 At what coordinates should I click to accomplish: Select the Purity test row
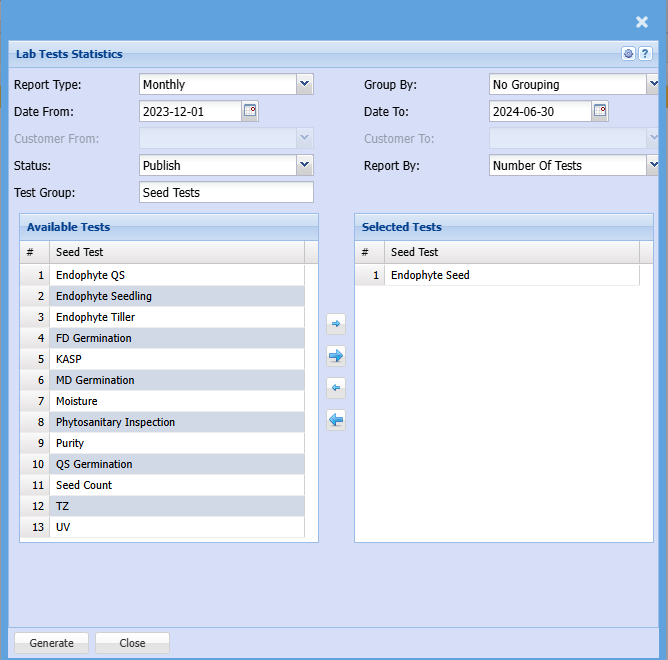coord(162,443)
